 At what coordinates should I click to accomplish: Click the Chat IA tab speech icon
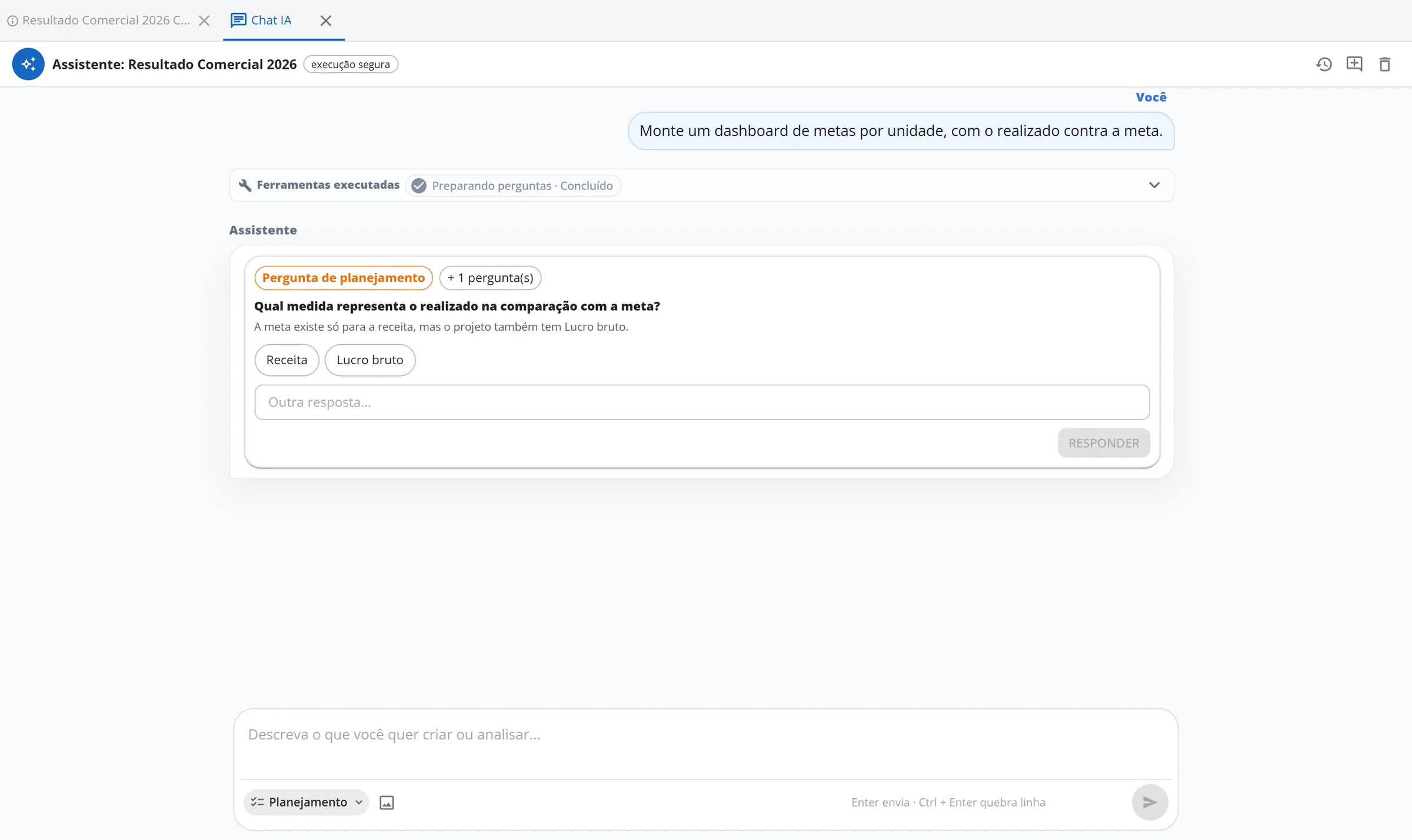pyautogui.click(x=238, y=21)
